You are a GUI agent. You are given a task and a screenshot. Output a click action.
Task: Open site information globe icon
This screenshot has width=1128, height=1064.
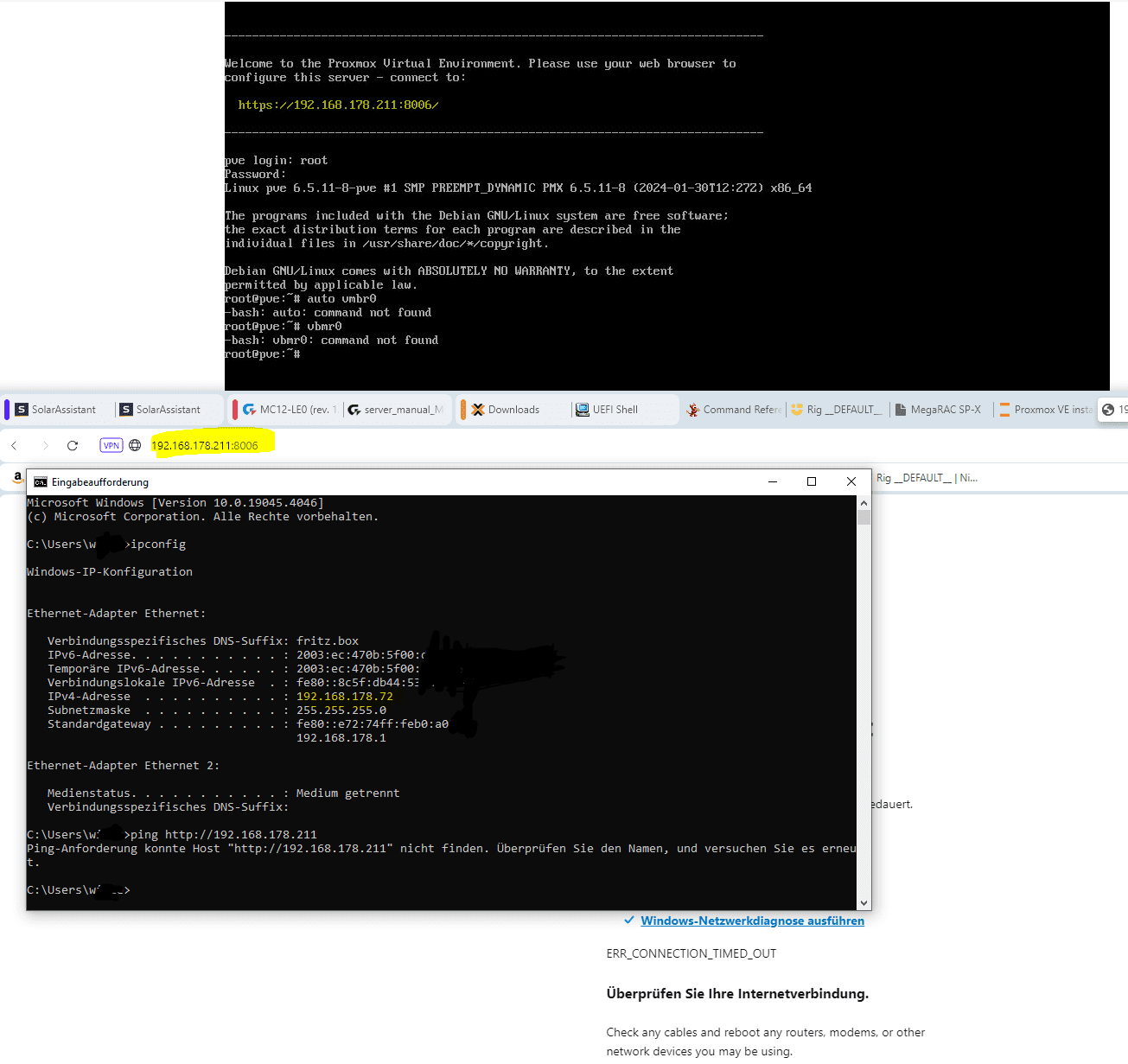pos(135,446)
